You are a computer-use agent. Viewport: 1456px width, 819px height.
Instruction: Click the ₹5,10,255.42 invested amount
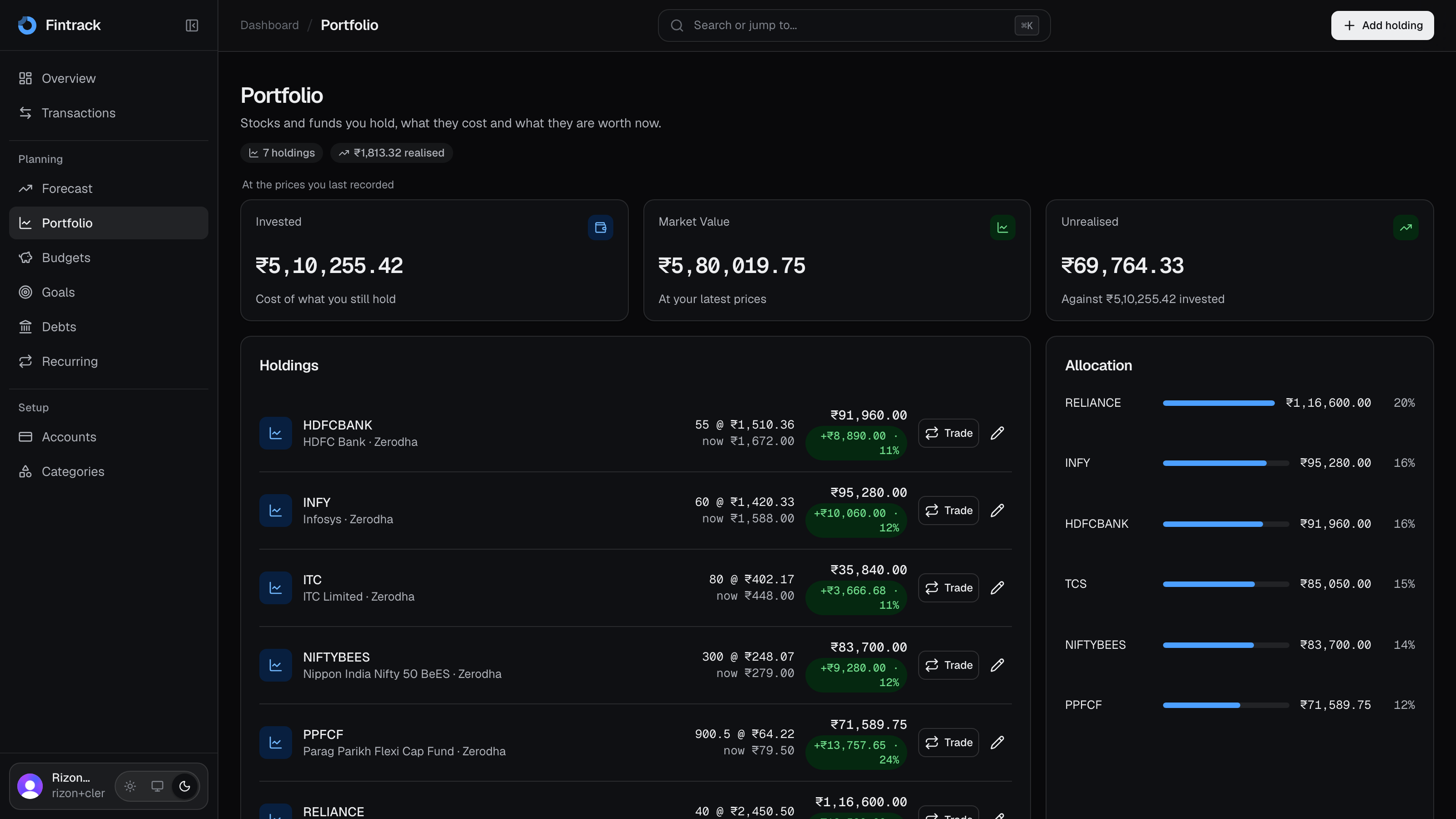(x=329, y=266)
